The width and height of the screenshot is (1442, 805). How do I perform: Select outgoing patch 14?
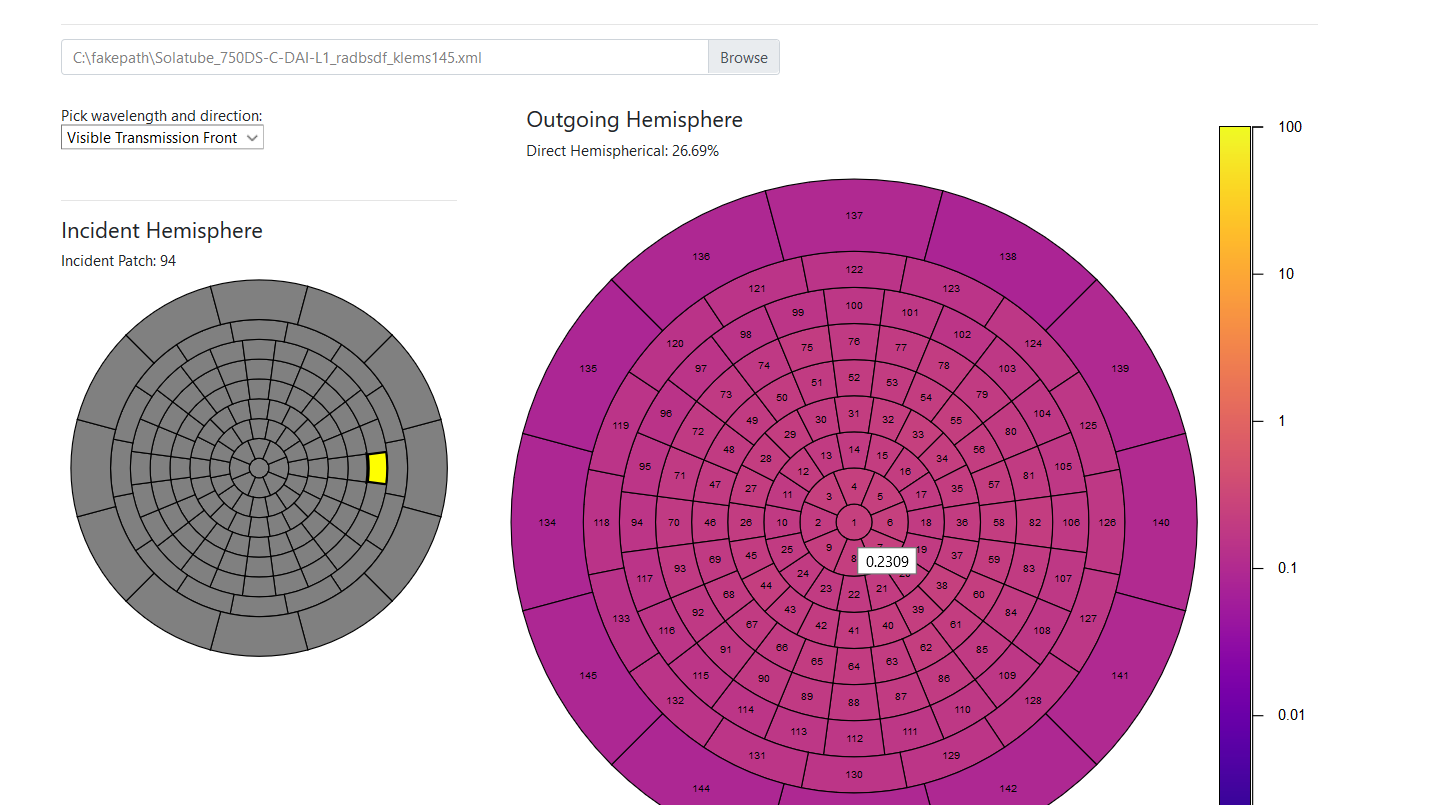pos(854,450)
